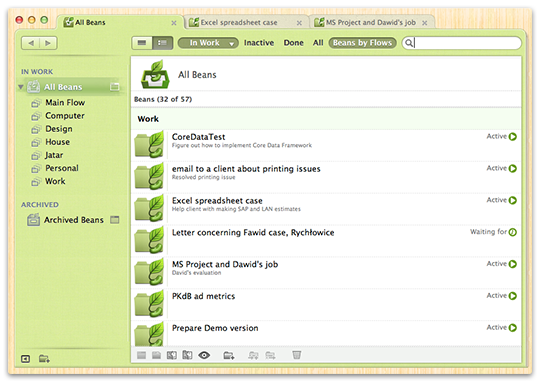
Task: Click the first map icon in bottom toolbar
Action: click(x=172, y=355)
